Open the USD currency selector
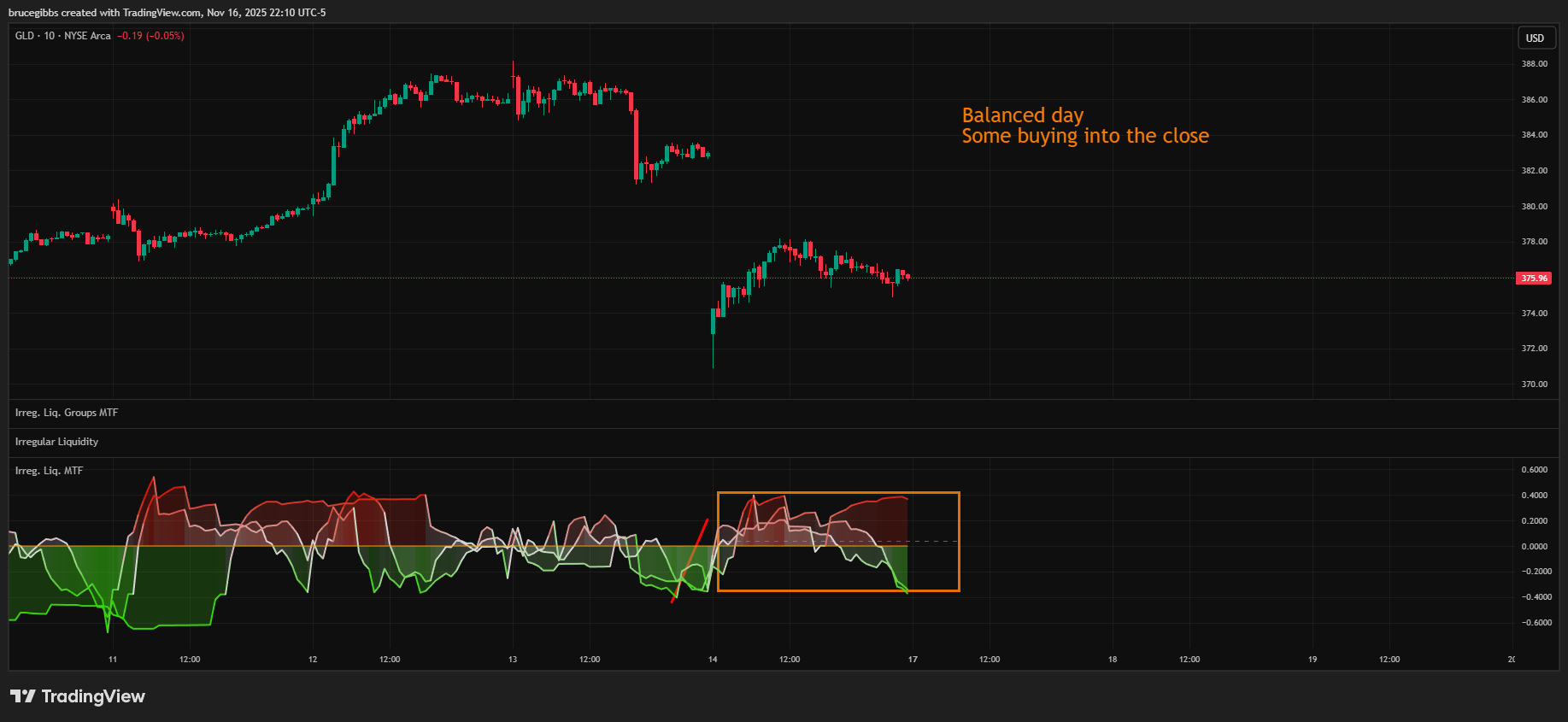1568x722 pixels. pos(1535,38)
